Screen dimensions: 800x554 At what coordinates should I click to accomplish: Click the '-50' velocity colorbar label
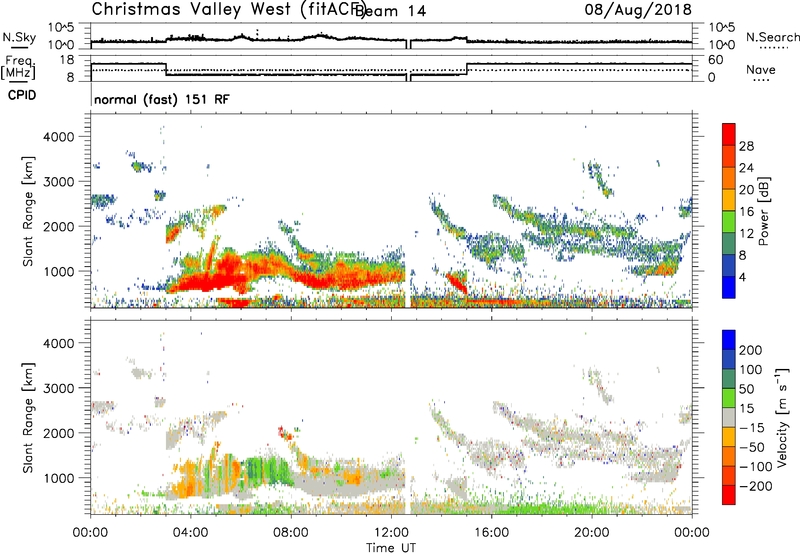[x=752, y=447]
